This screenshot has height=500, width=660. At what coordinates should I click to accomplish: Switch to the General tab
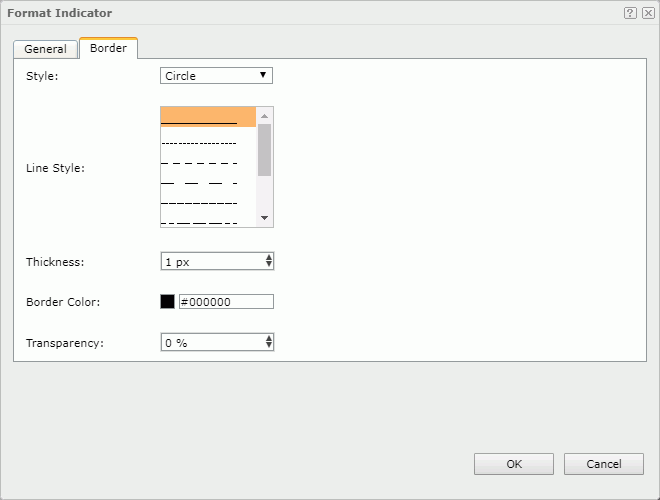45,49
